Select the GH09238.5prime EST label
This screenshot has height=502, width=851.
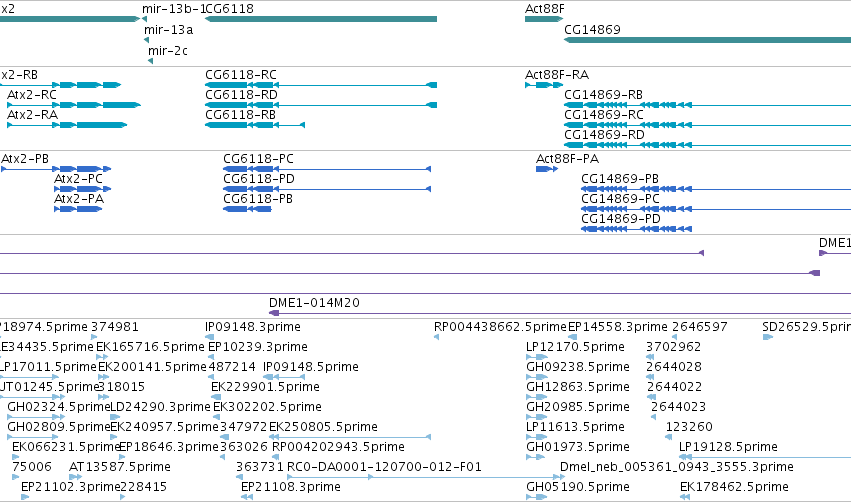coord(578,367)
